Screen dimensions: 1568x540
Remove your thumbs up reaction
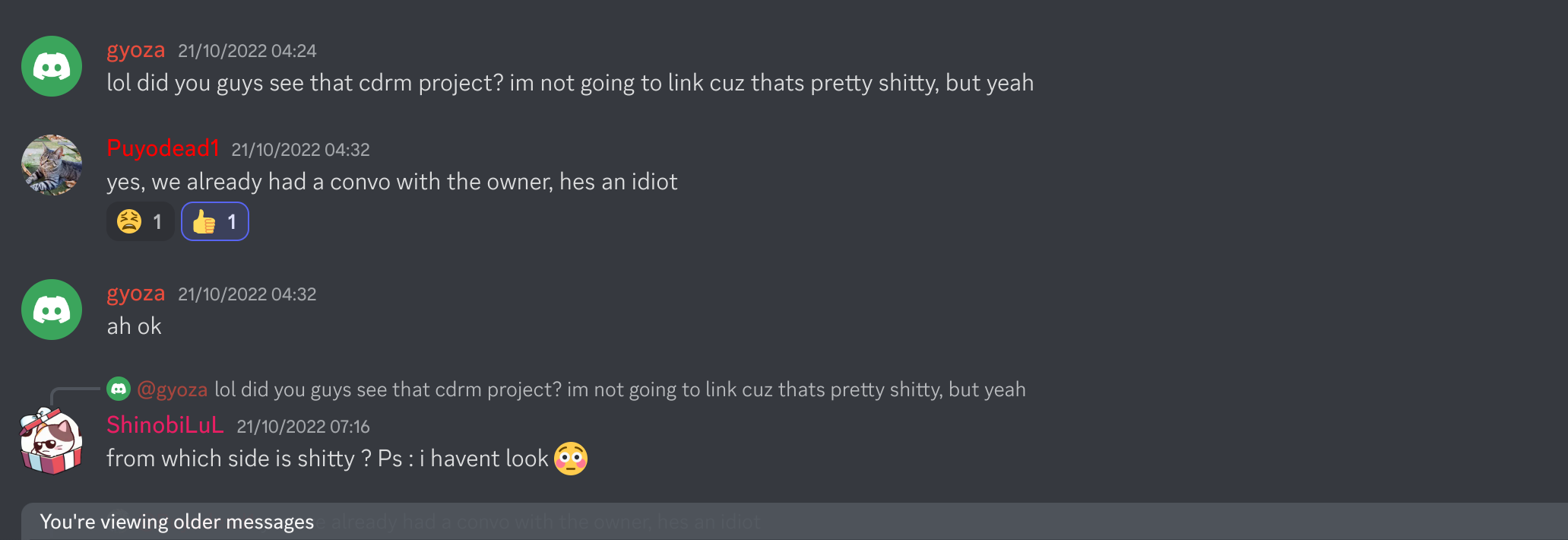point(215,221)
